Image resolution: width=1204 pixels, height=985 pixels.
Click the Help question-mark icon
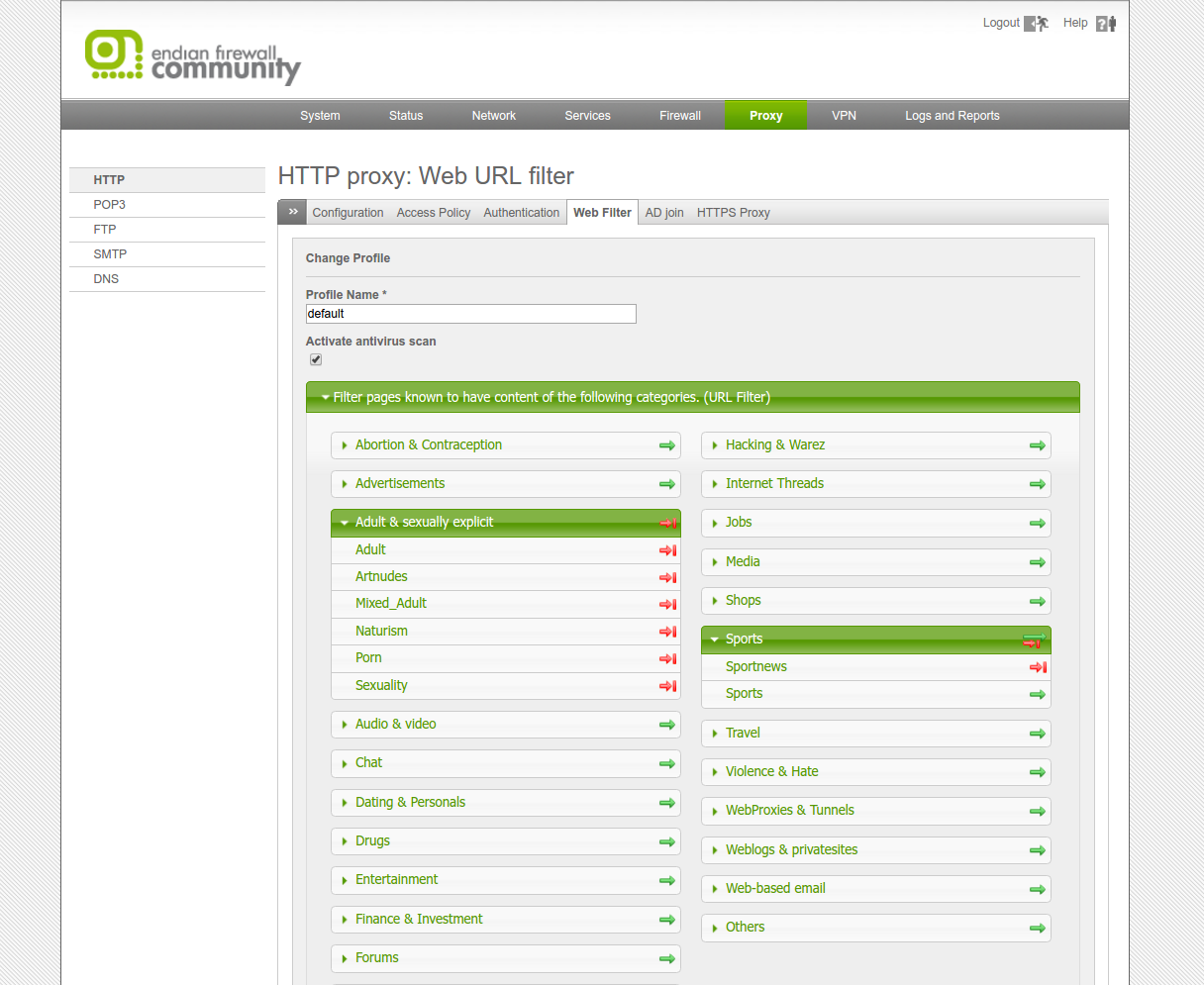point(1106,24)
